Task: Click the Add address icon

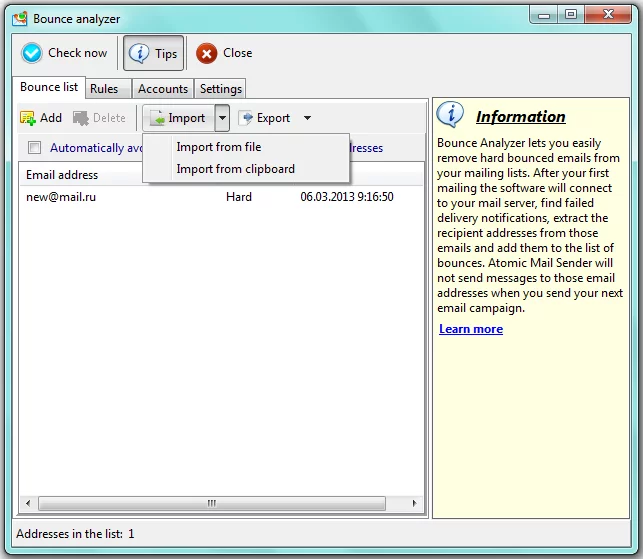Action: pyautogui.click(x=28, y=118)
